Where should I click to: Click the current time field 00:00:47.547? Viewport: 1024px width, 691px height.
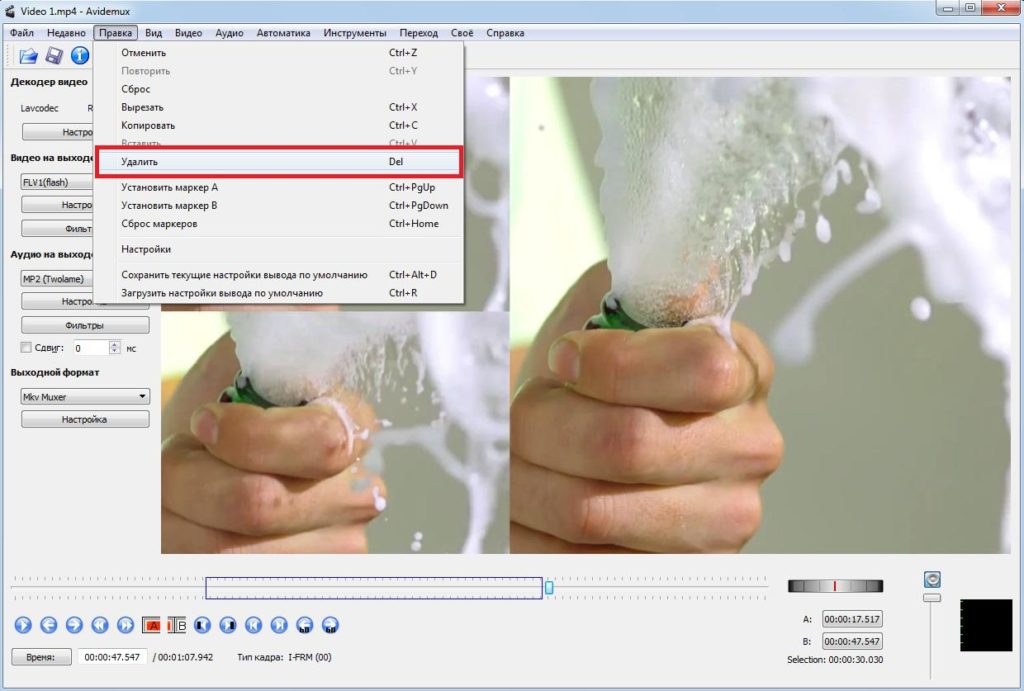pyautogui.click(x=112, y=657)
